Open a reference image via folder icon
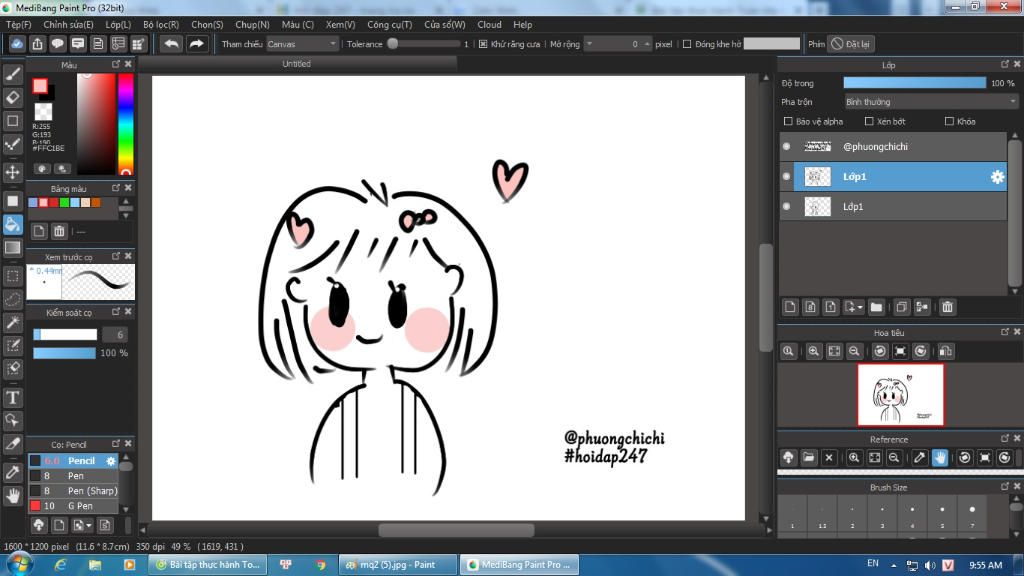Image resolution: width=1024 pixels, height=576 pixels. pos(808,458)
